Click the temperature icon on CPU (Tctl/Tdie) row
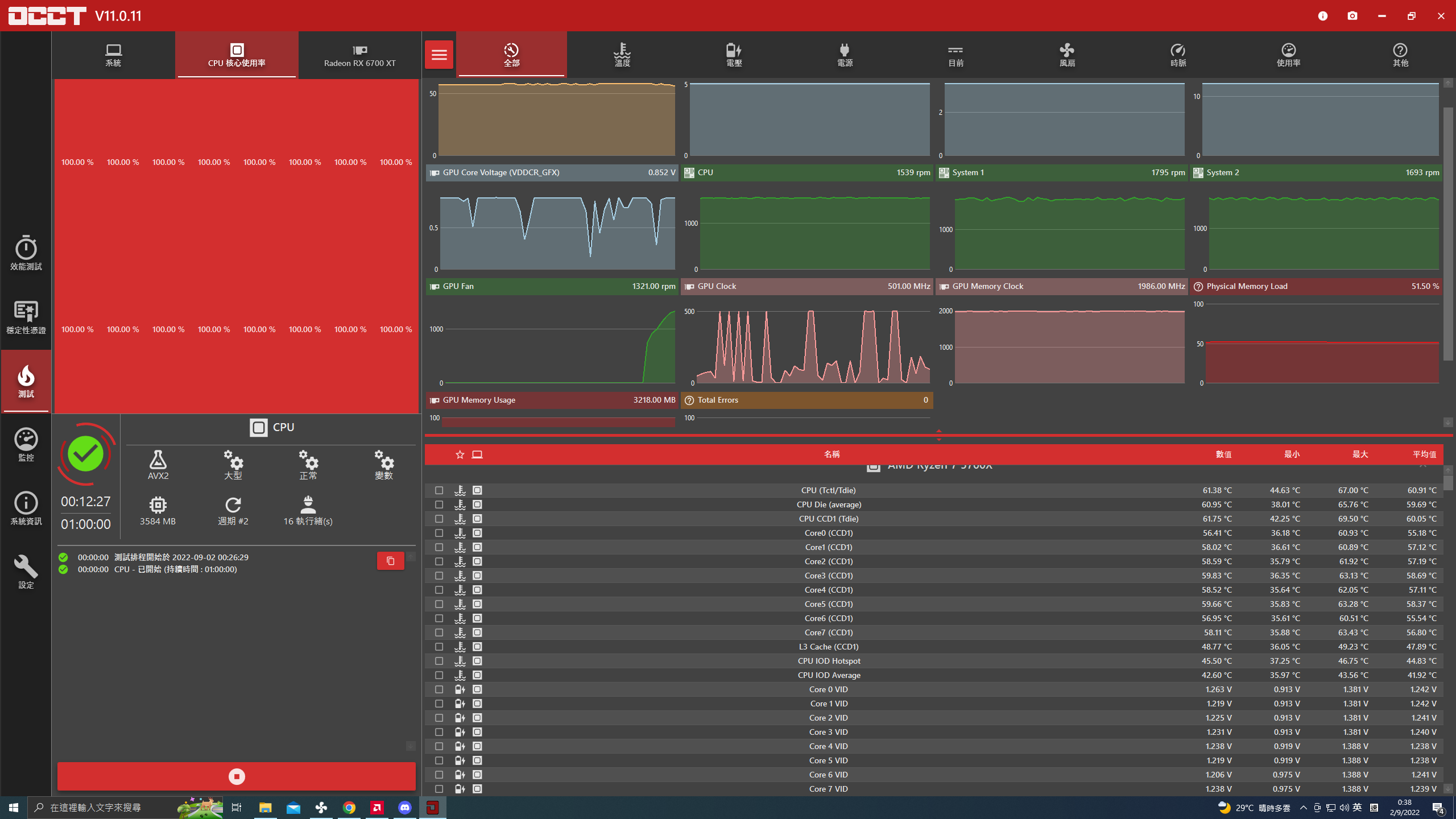This screenshot has height=819, width=1456. 460,490
